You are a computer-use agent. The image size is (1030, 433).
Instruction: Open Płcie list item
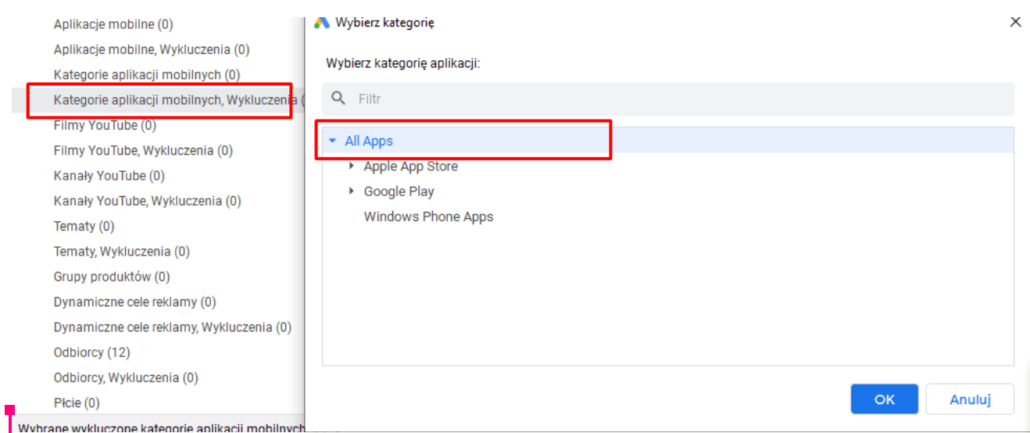pyautogui.click(x=76, y=403)
